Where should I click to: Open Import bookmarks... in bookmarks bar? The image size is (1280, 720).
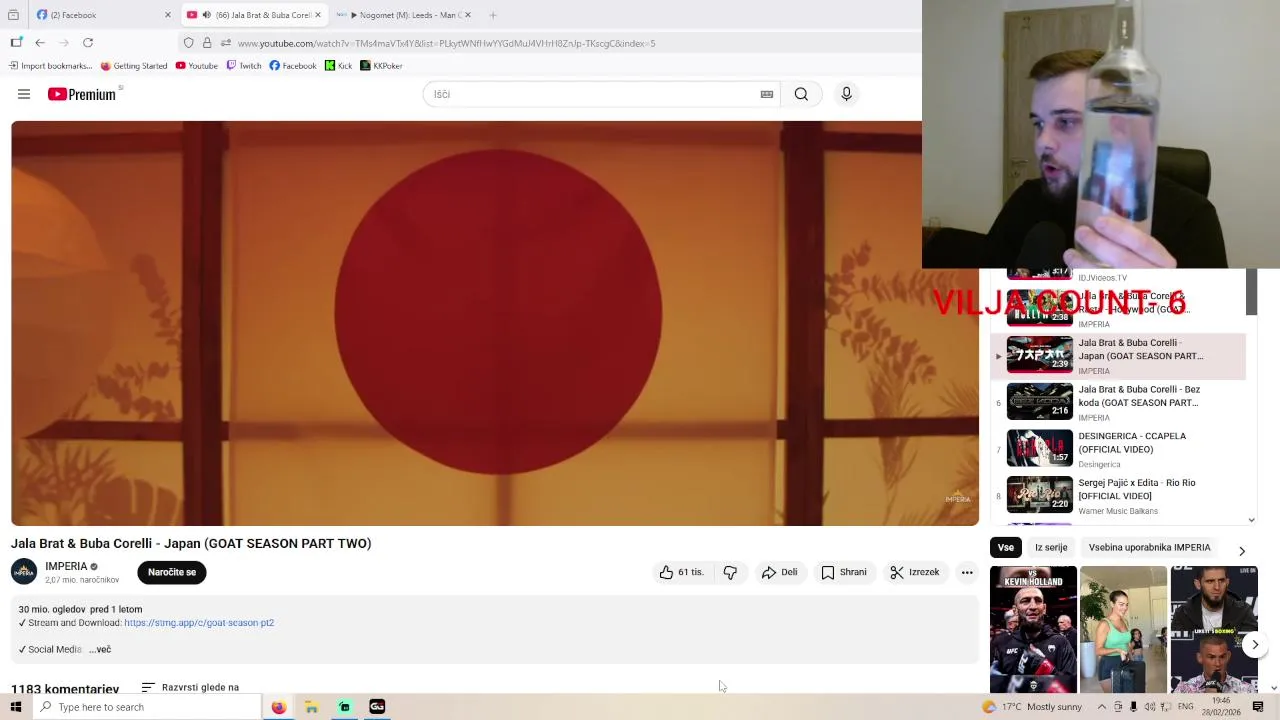[50, 66]
